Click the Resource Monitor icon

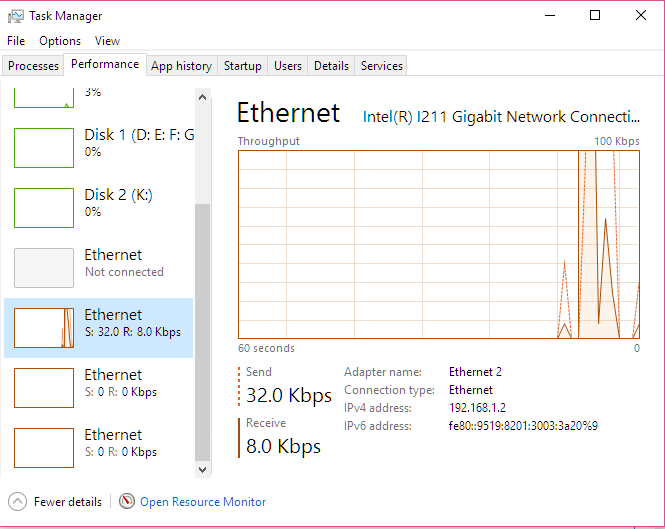click(x=127, y=501)
